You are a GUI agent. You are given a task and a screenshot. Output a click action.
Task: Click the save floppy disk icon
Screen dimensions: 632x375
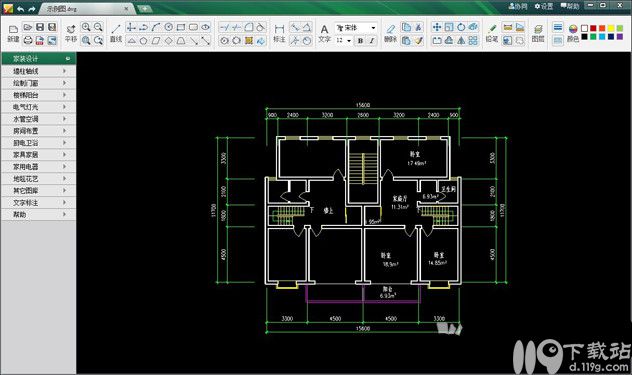click(40, 27)
